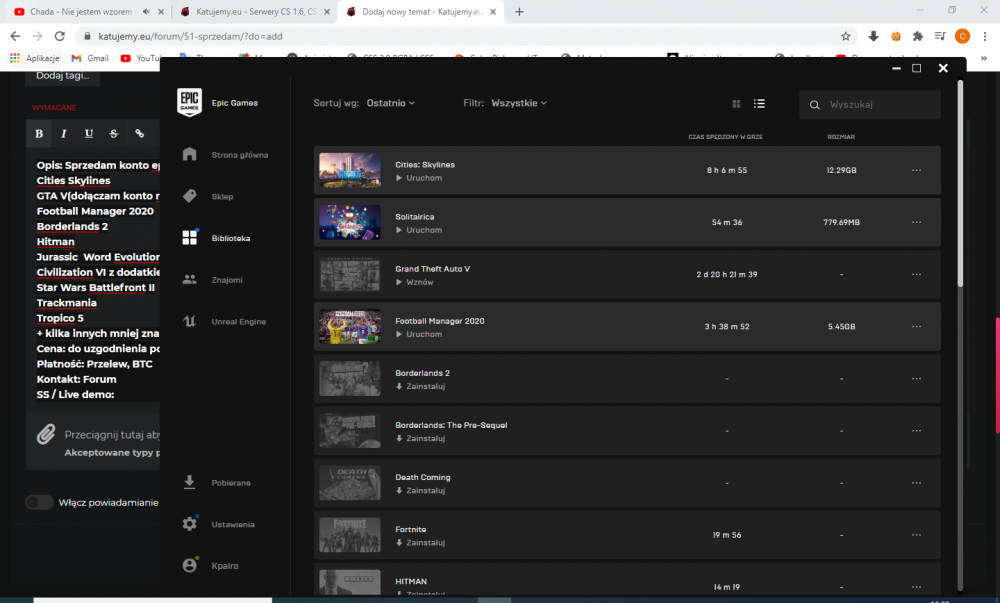The height and width of the screenshot is (603, 1000).
Task: Install Death Coming via Zainstaluj
Action: 420,490
